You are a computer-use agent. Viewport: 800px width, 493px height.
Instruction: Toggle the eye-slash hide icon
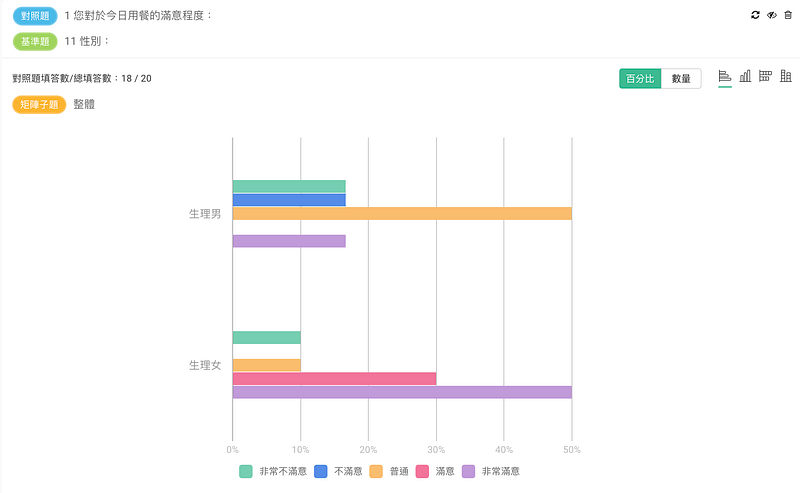tap(772, 15)
